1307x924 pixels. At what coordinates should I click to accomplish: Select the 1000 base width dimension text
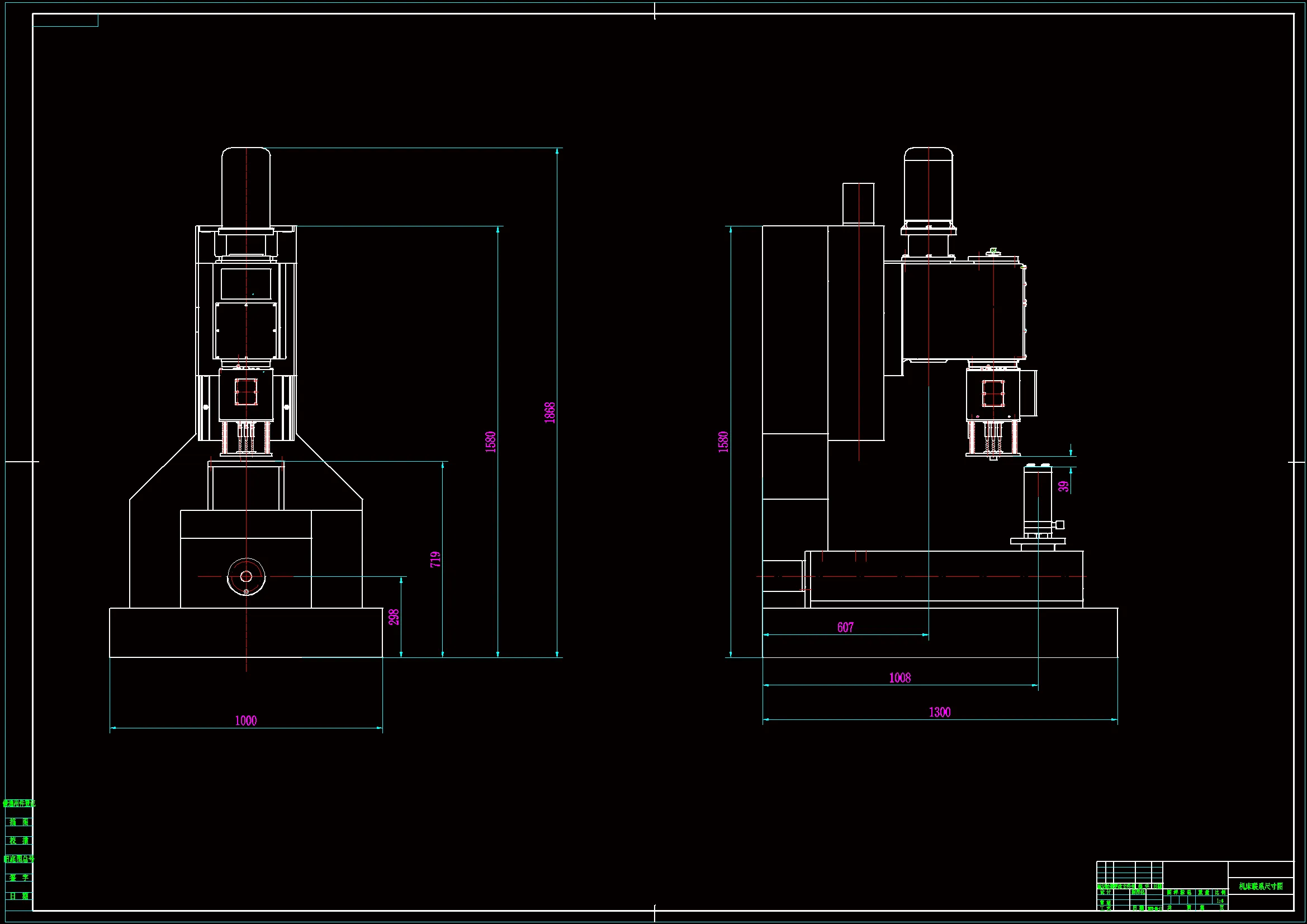246,721
